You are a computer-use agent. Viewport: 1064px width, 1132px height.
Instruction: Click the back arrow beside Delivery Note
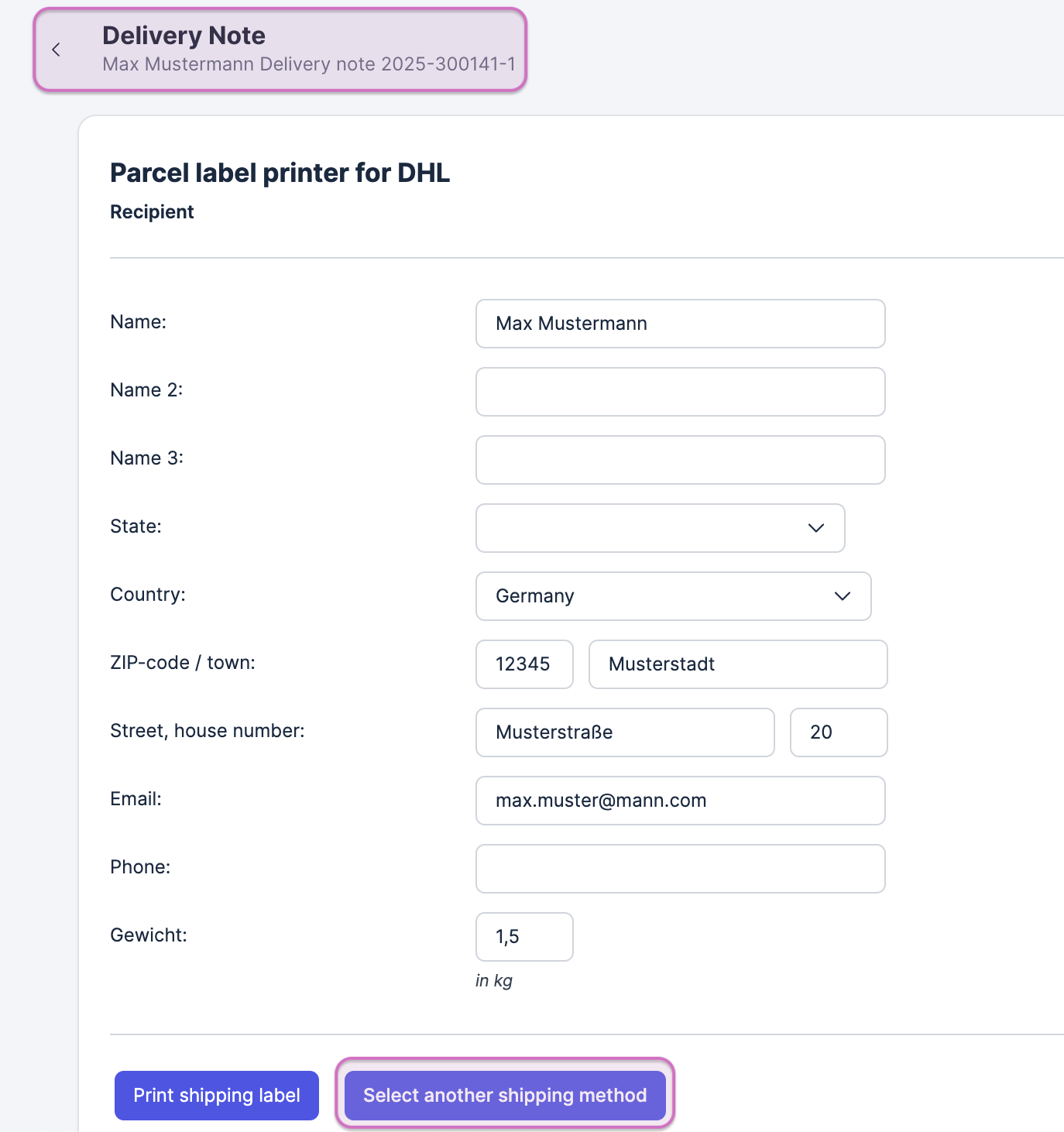pos(56,50)
